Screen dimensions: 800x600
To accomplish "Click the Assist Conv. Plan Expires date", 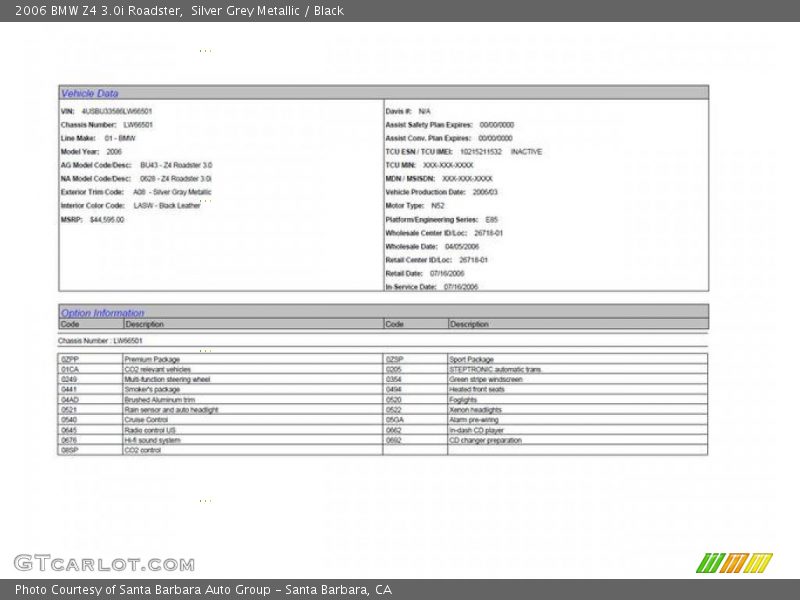I will 495,138.
